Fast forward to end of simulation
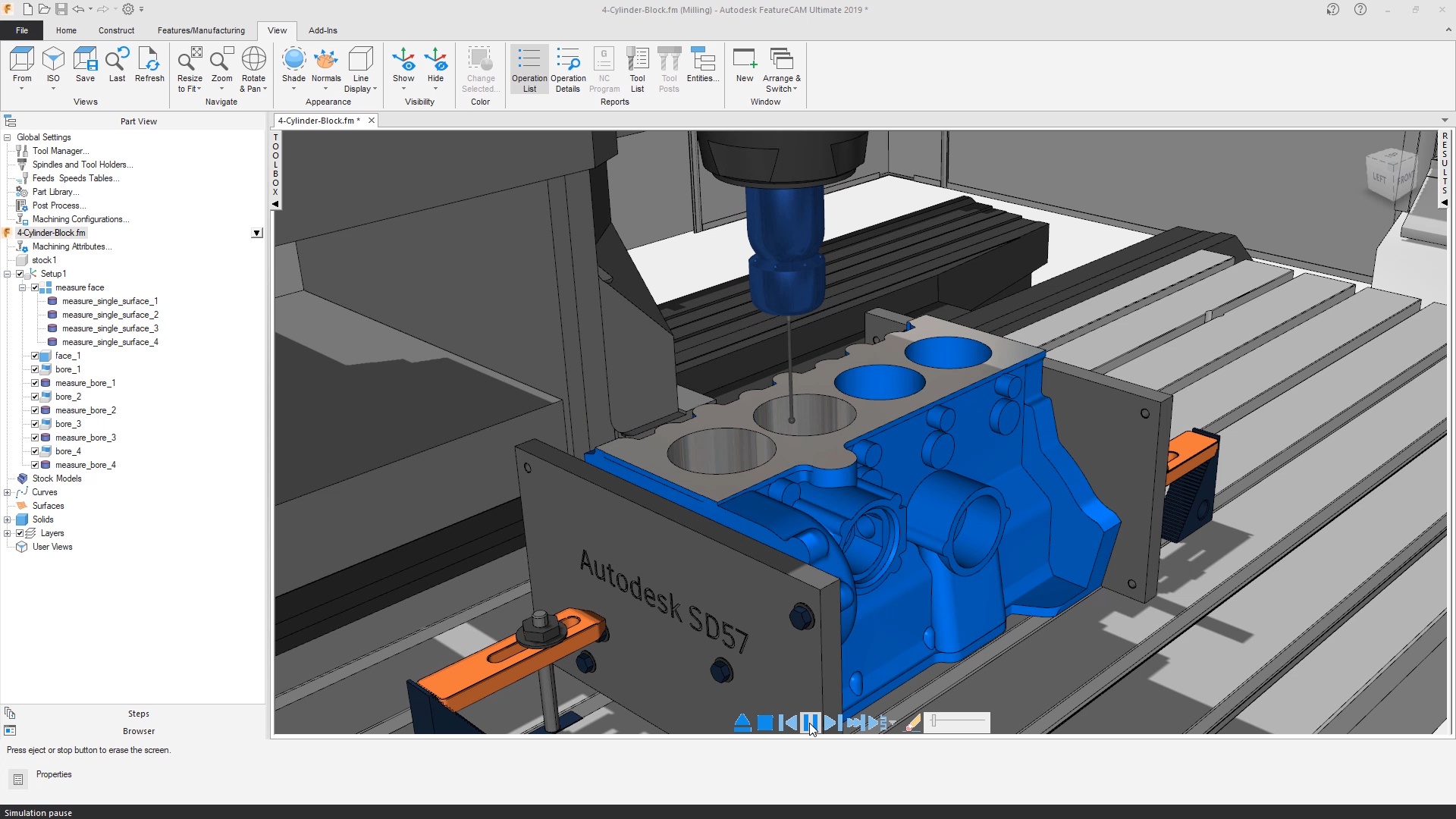1456x819 pixels. tap(855, 723)
